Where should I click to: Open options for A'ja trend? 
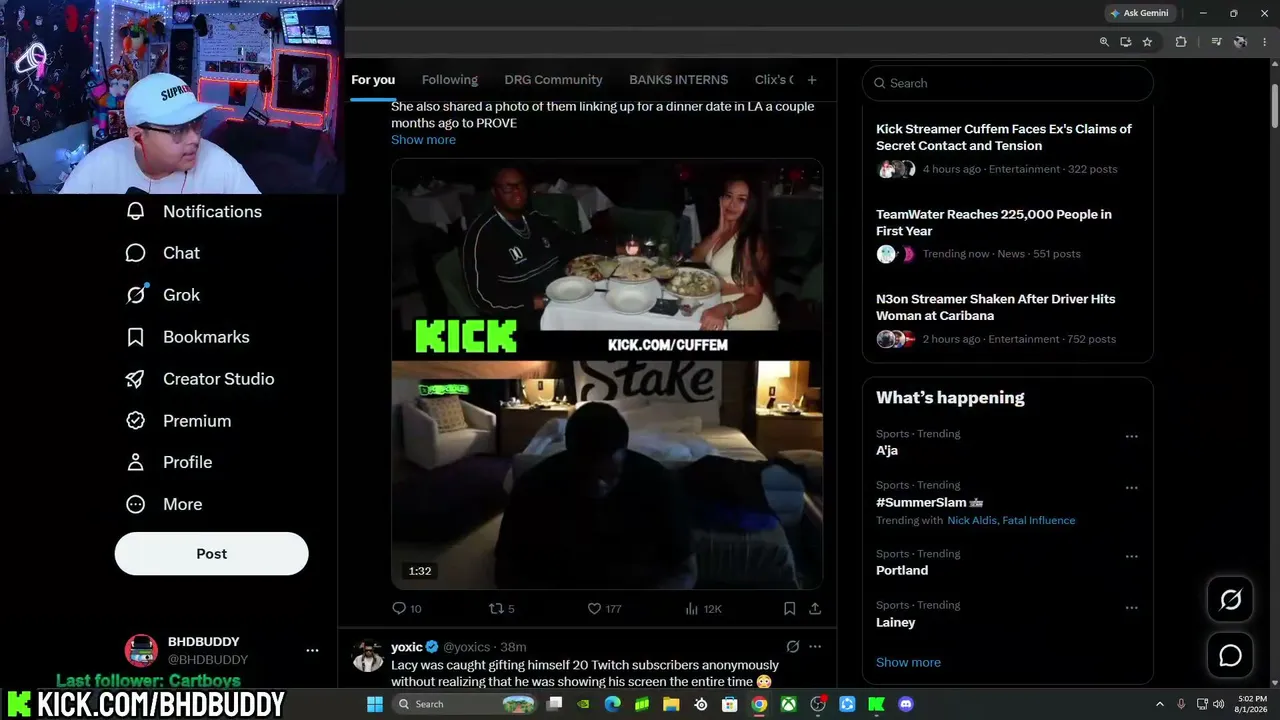(1131, 437)
